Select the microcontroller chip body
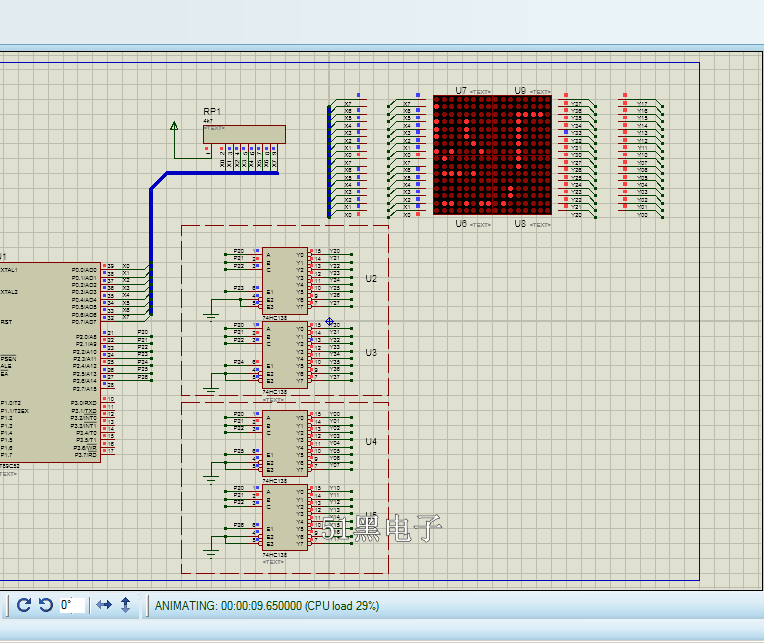Screen dimensions: 764x643 point(49,362)
